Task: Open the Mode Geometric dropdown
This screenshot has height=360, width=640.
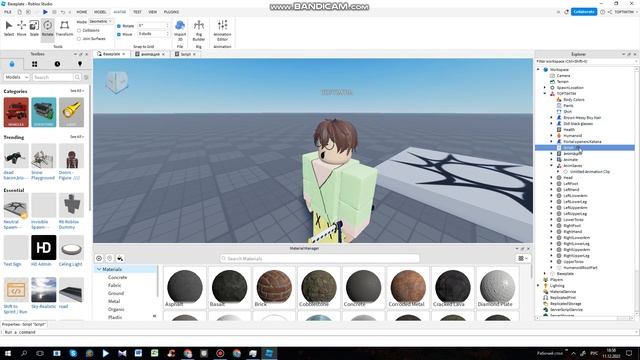Action: (x=100, y=22)
